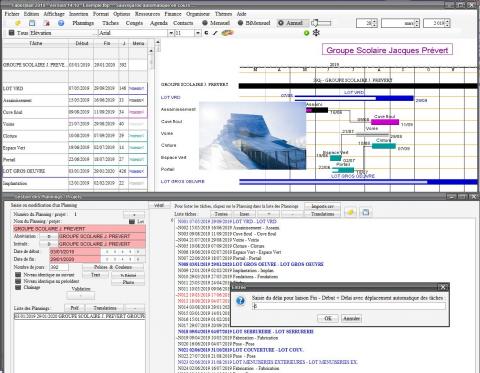Screen dimensions: 480x373
Task: Toggle the Chaînage checkbox
Action: click(x=18, y=287)
